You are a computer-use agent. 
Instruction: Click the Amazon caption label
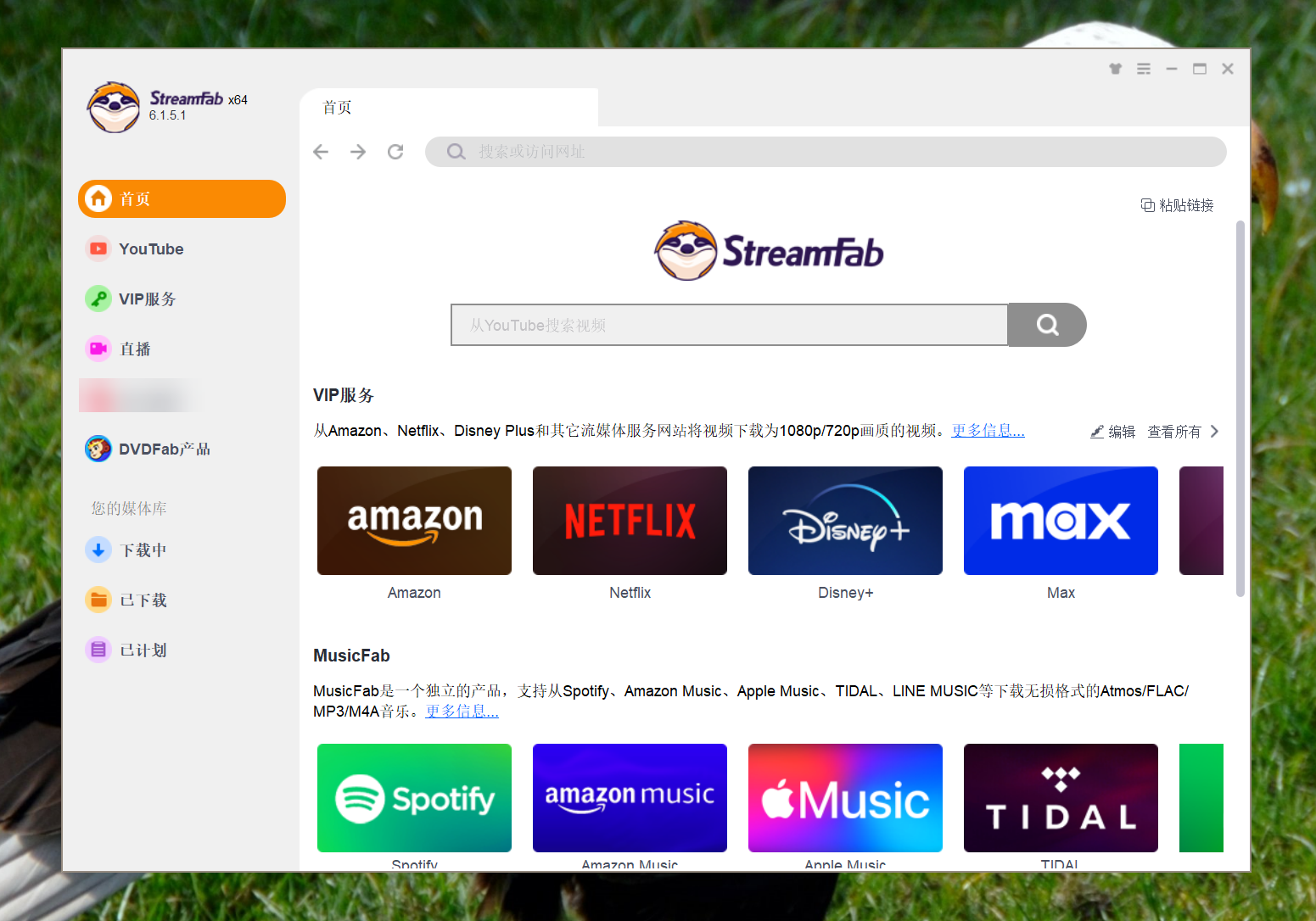point(414,593)
